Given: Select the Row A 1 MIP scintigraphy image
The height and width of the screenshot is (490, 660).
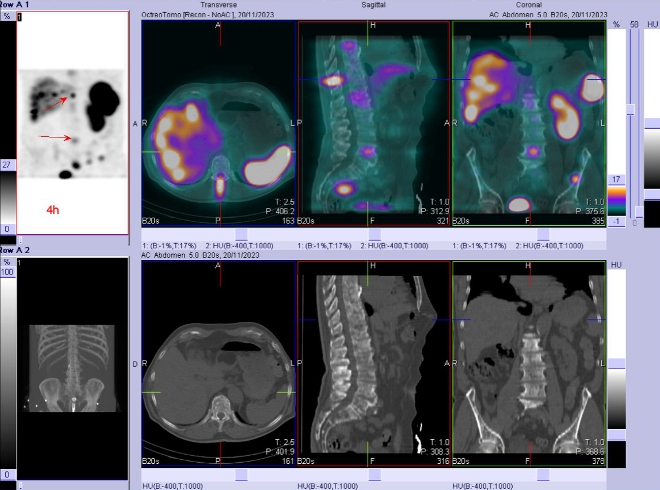Looking at the screenshot, I should click(72, 120).
